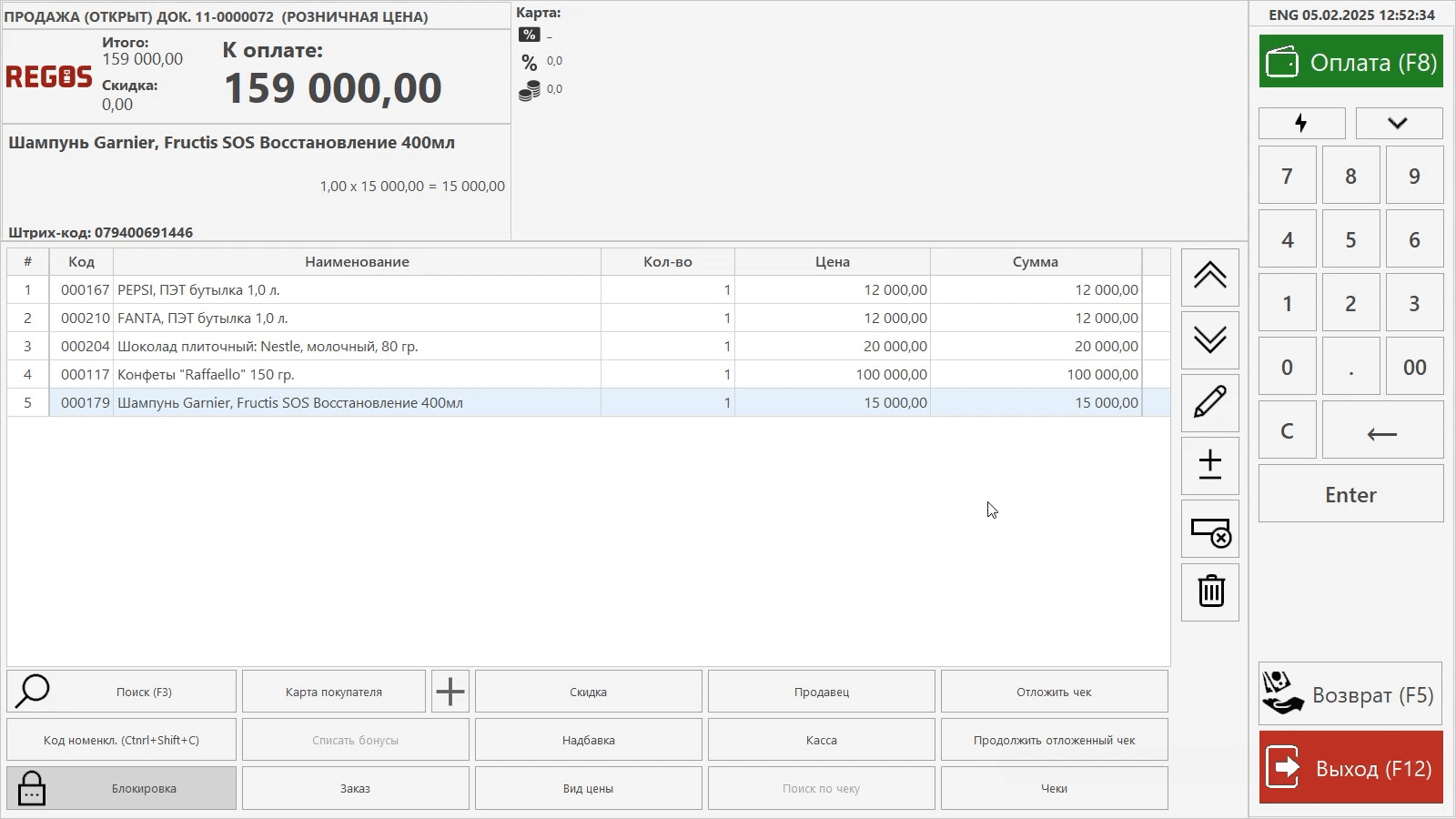This screenshot has width=1456, height=819.
Task: Tap keypad digit 6
Action: point(1414,239)
